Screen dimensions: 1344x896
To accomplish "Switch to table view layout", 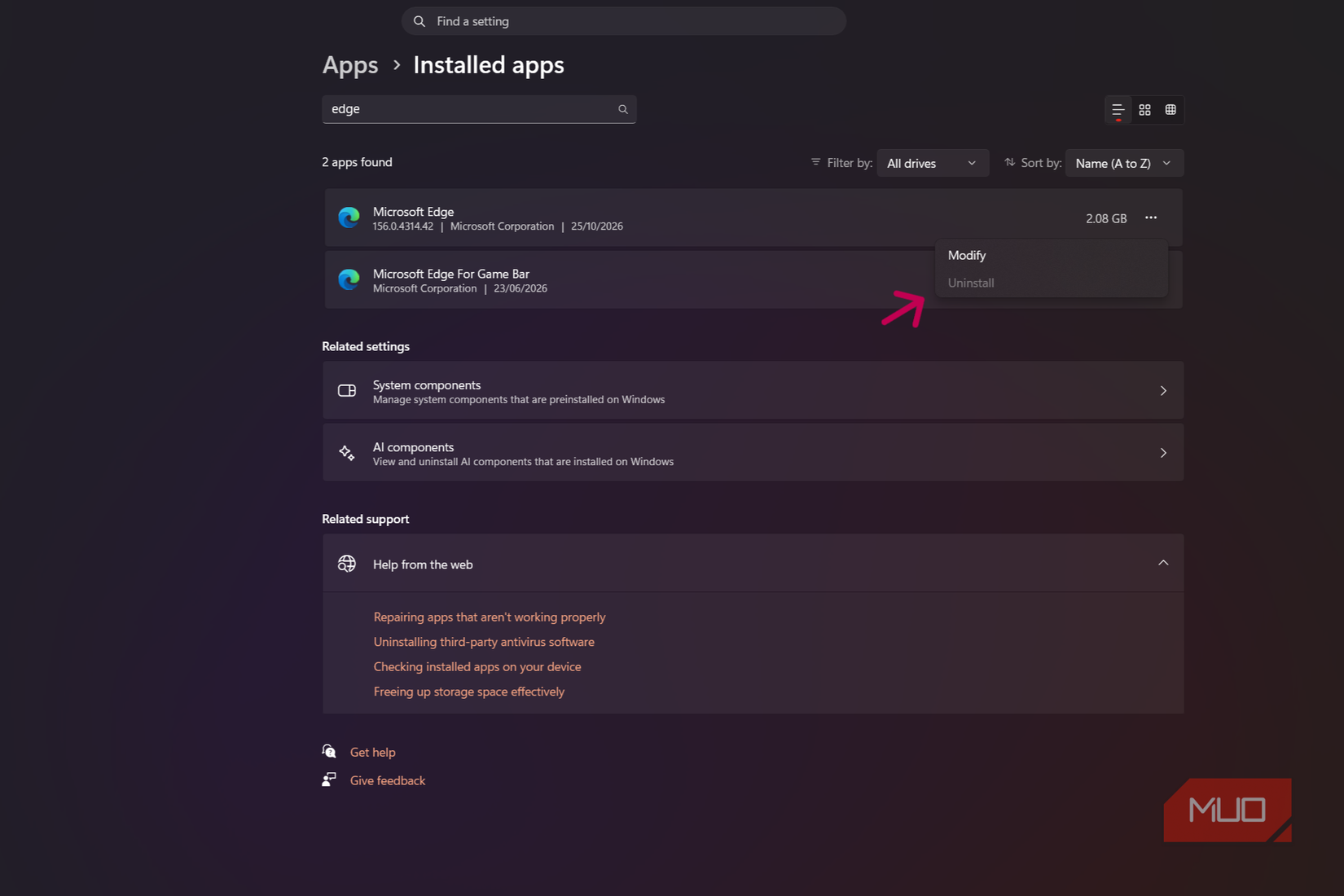I will pos(1171,110).
